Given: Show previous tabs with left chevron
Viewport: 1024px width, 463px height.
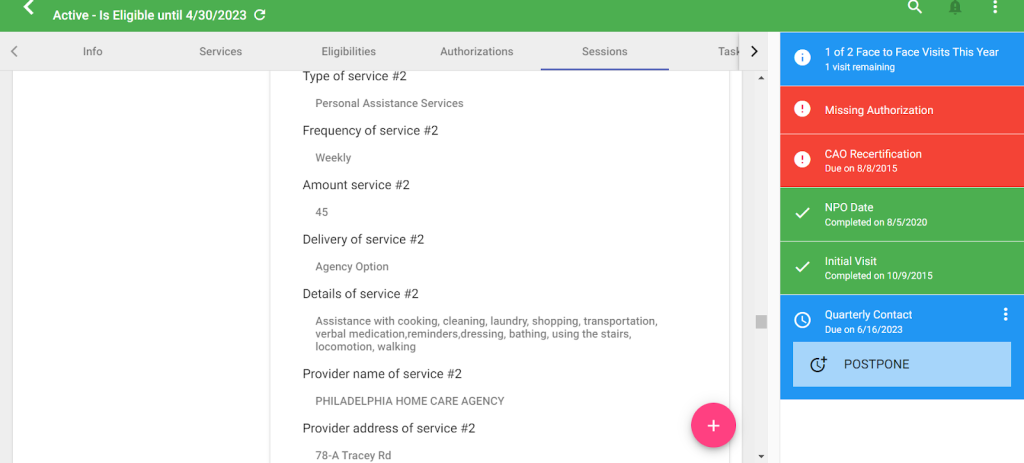Looking at the screenshot, I should (x=14, y=51).
